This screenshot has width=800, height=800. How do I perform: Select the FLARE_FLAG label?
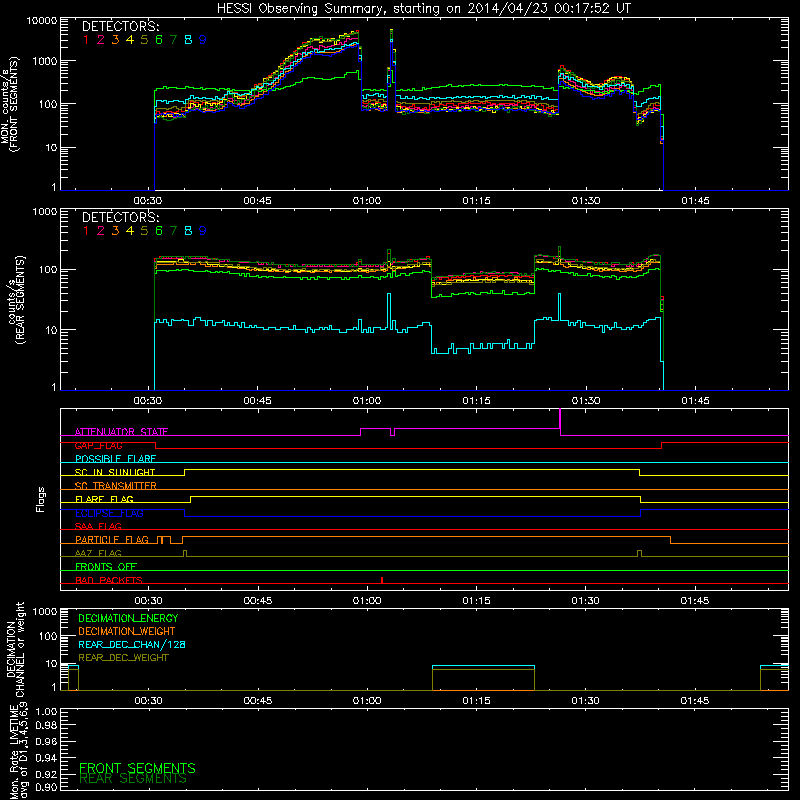point(104,499)
